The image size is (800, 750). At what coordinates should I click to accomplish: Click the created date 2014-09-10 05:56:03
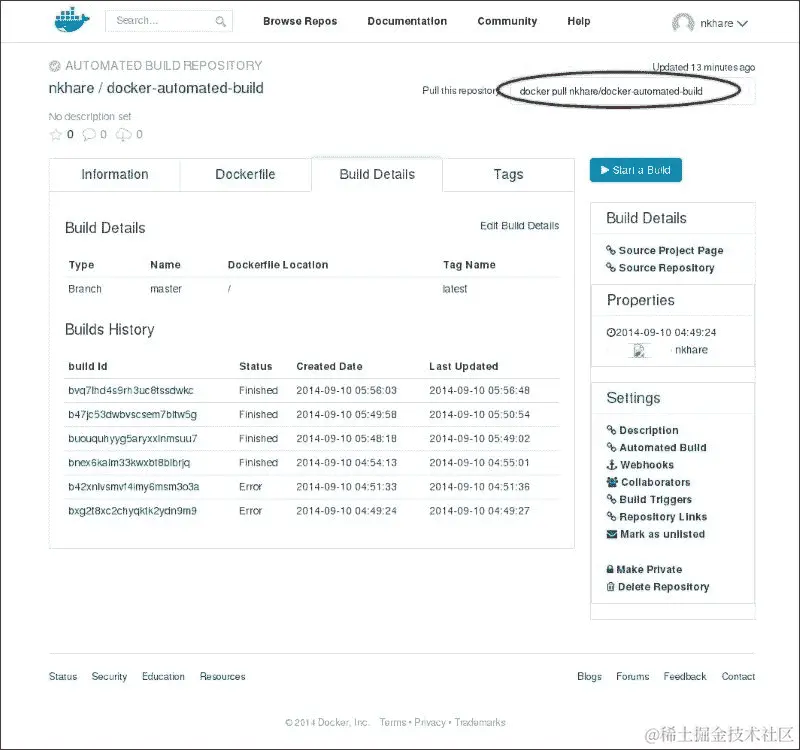coord(346,390)
